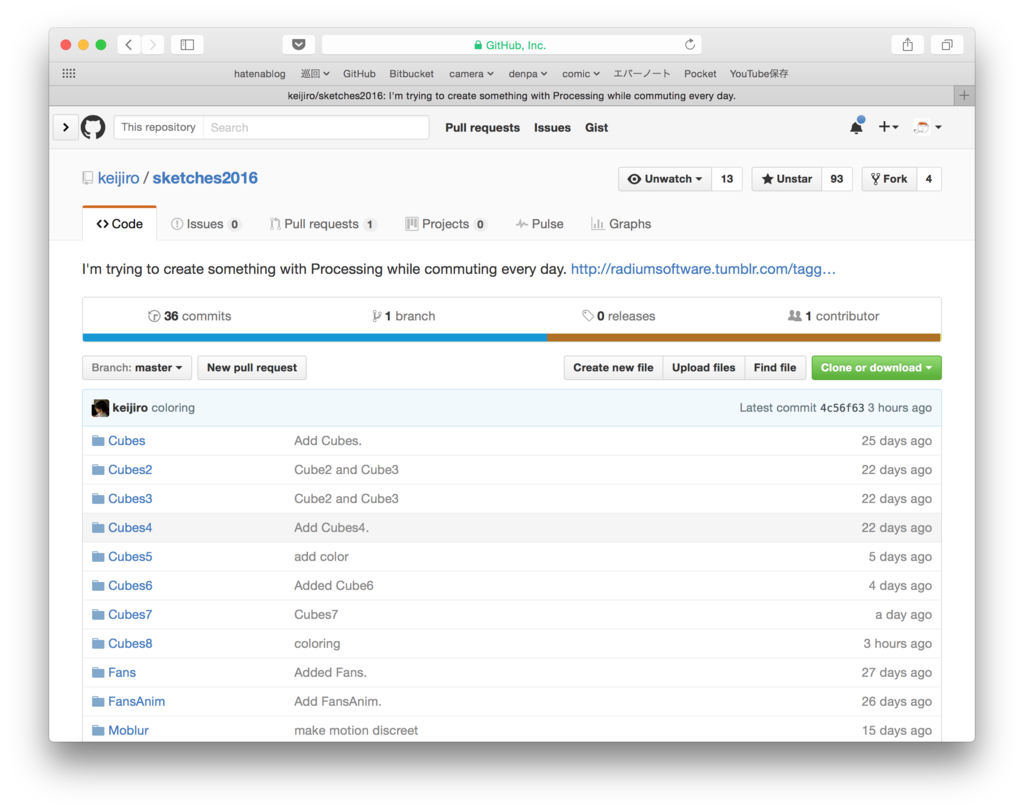Open the 'make motion discreet' commit message

coord(356,730)
